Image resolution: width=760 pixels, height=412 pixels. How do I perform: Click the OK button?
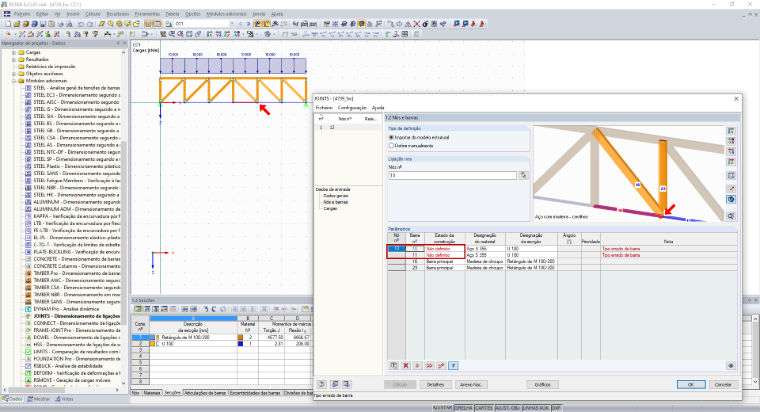(x=691, y=384)
